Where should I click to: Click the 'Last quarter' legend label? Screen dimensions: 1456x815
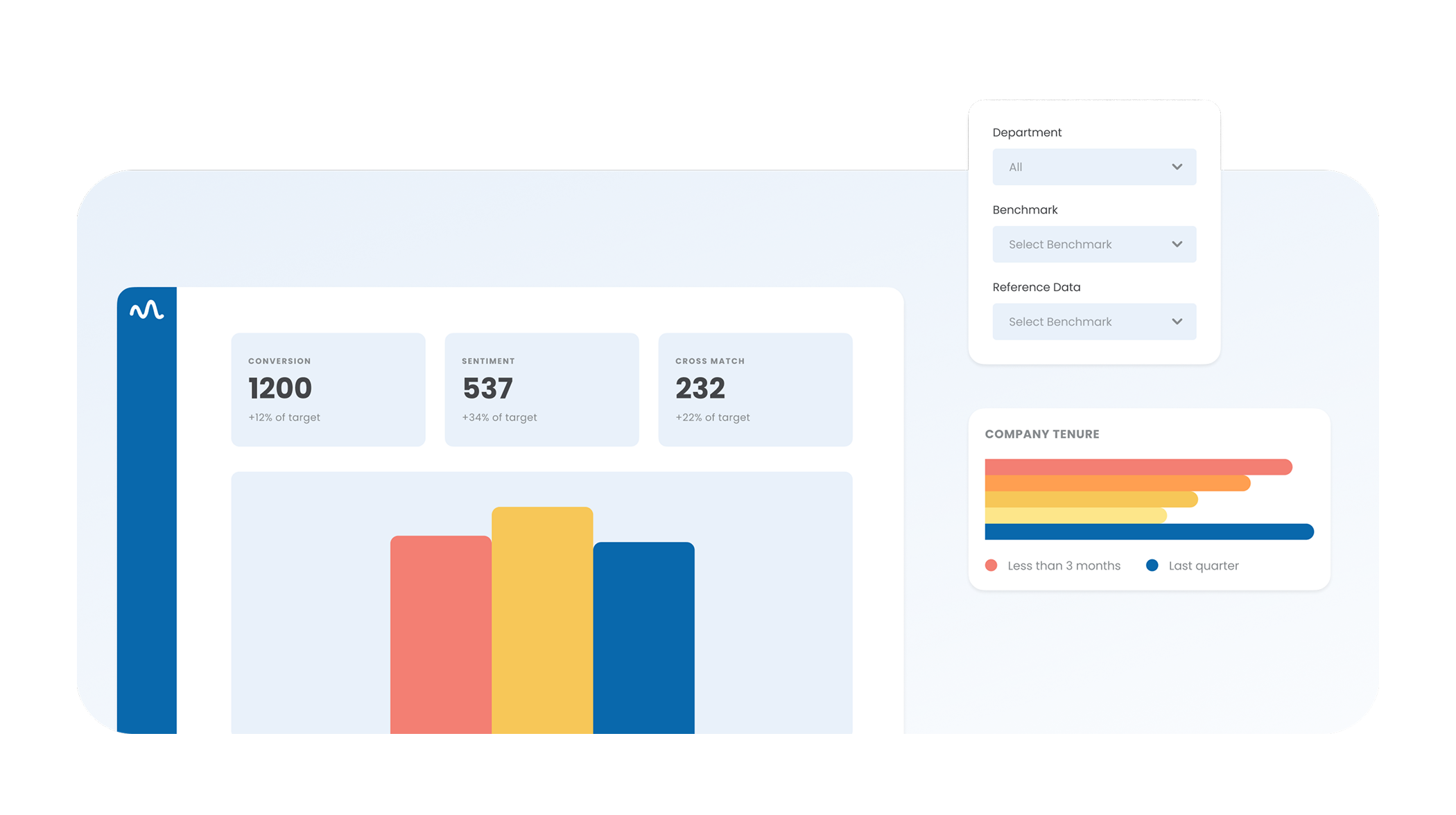pyautogui.click(x=1203, y=566)
